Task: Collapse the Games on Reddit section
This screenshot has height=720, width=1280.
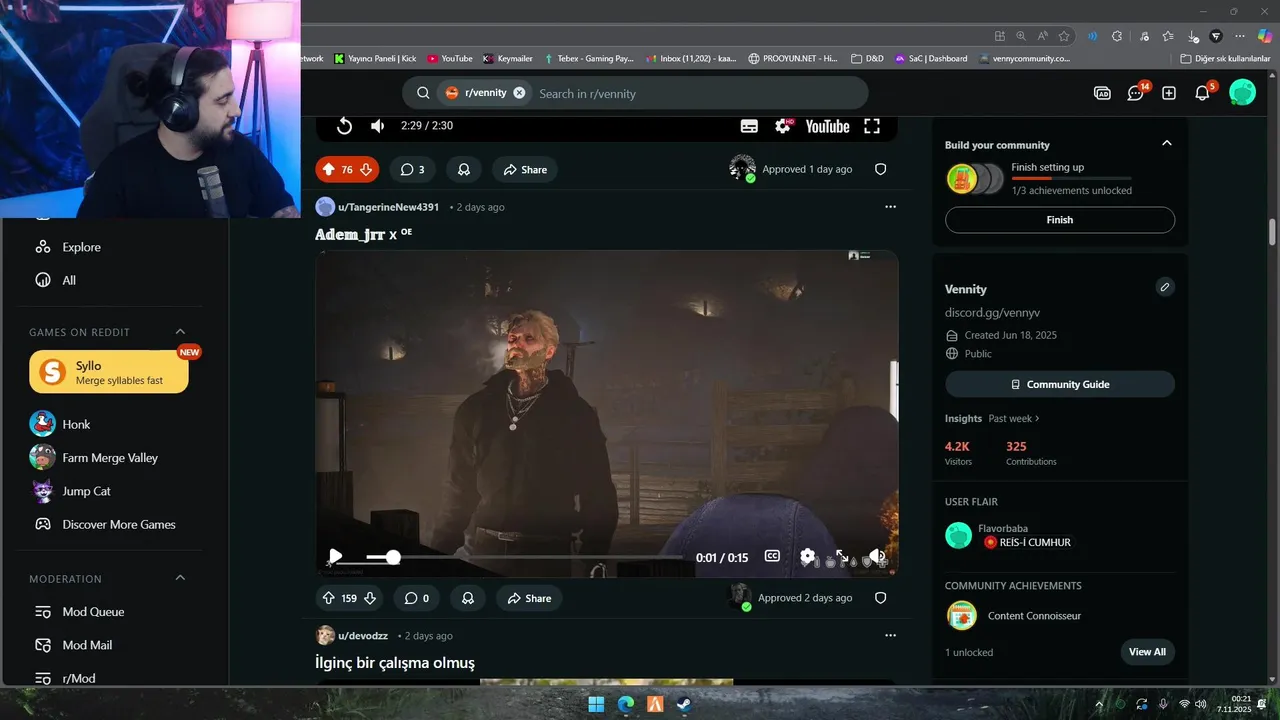Action: tap(180, 332)
